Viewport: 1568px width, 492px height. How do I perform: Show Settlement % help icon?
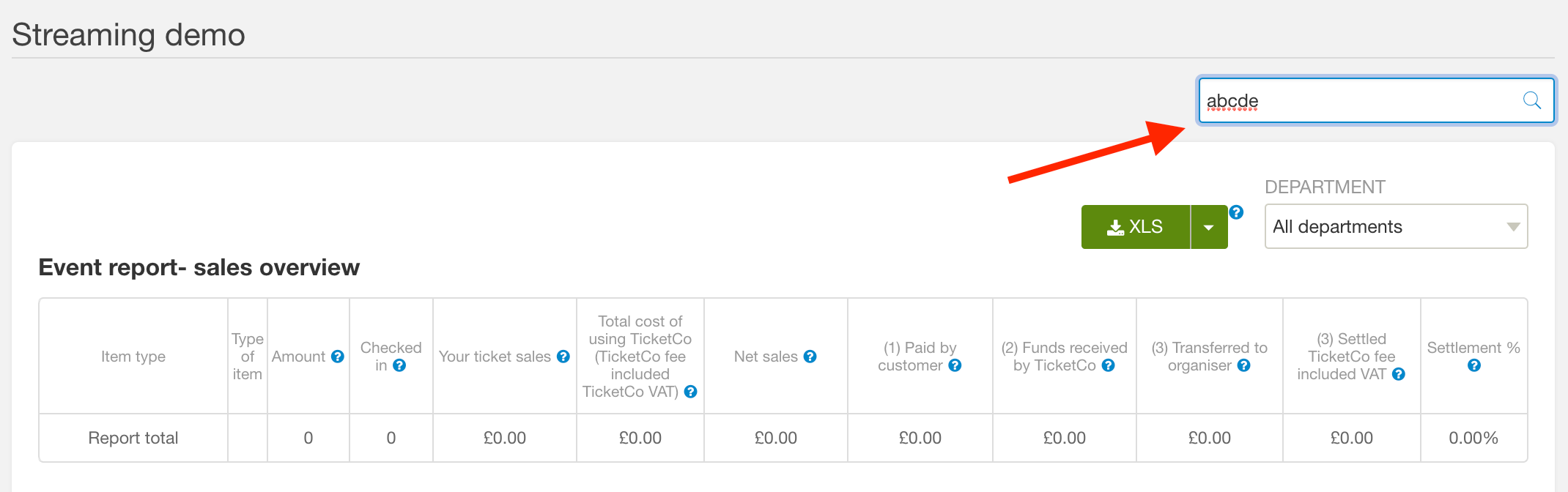1474,365
